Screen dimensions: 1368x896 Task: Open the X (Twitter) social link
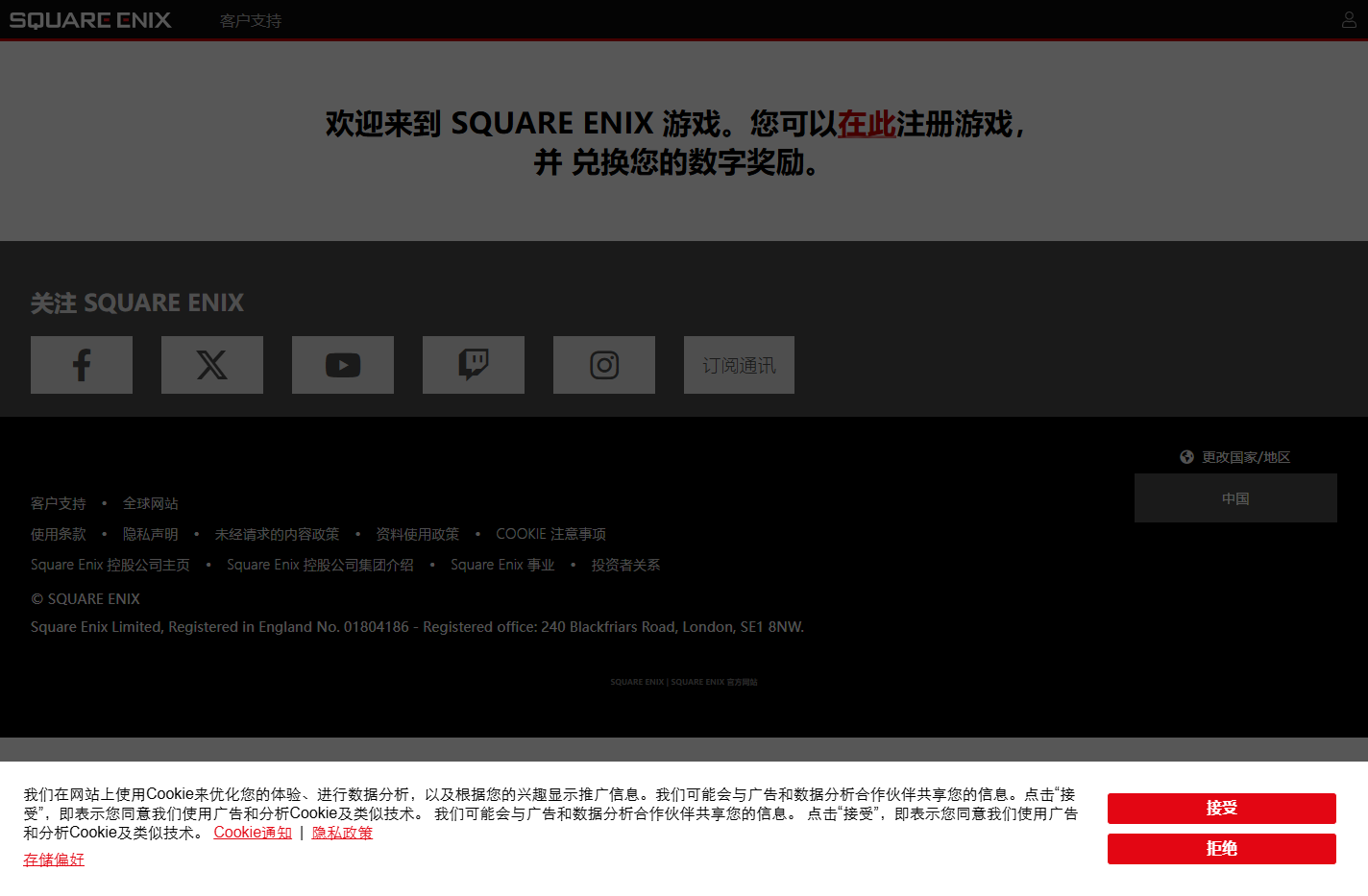click(x=212, y=365)
